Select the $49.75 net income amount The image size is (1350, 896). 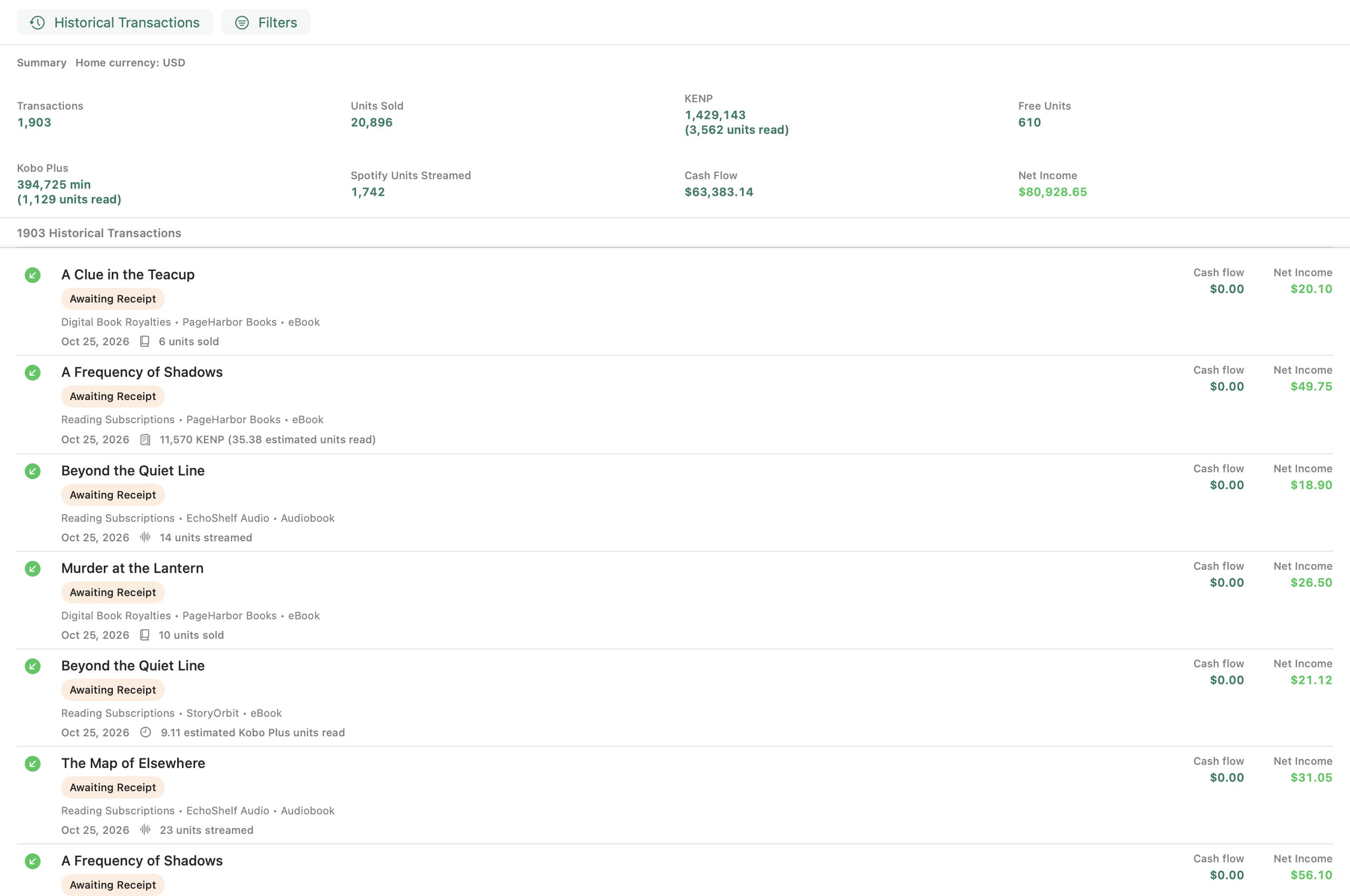(1311, 387)
